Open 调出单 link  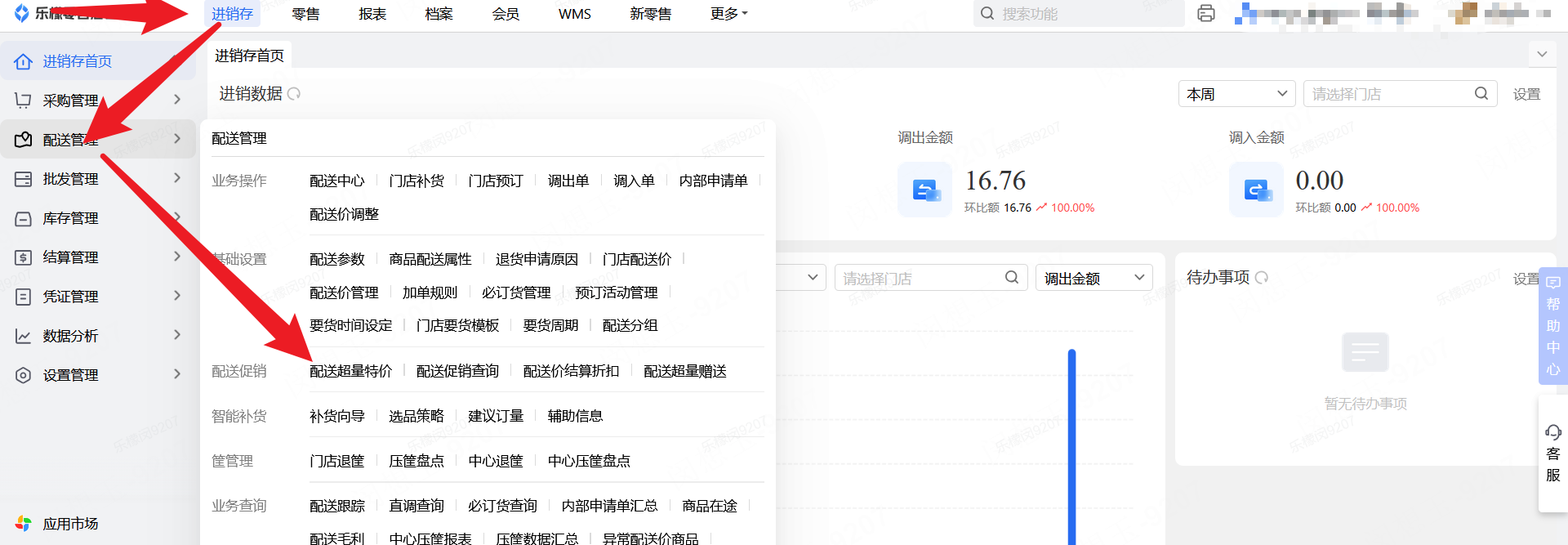(568, 181)
